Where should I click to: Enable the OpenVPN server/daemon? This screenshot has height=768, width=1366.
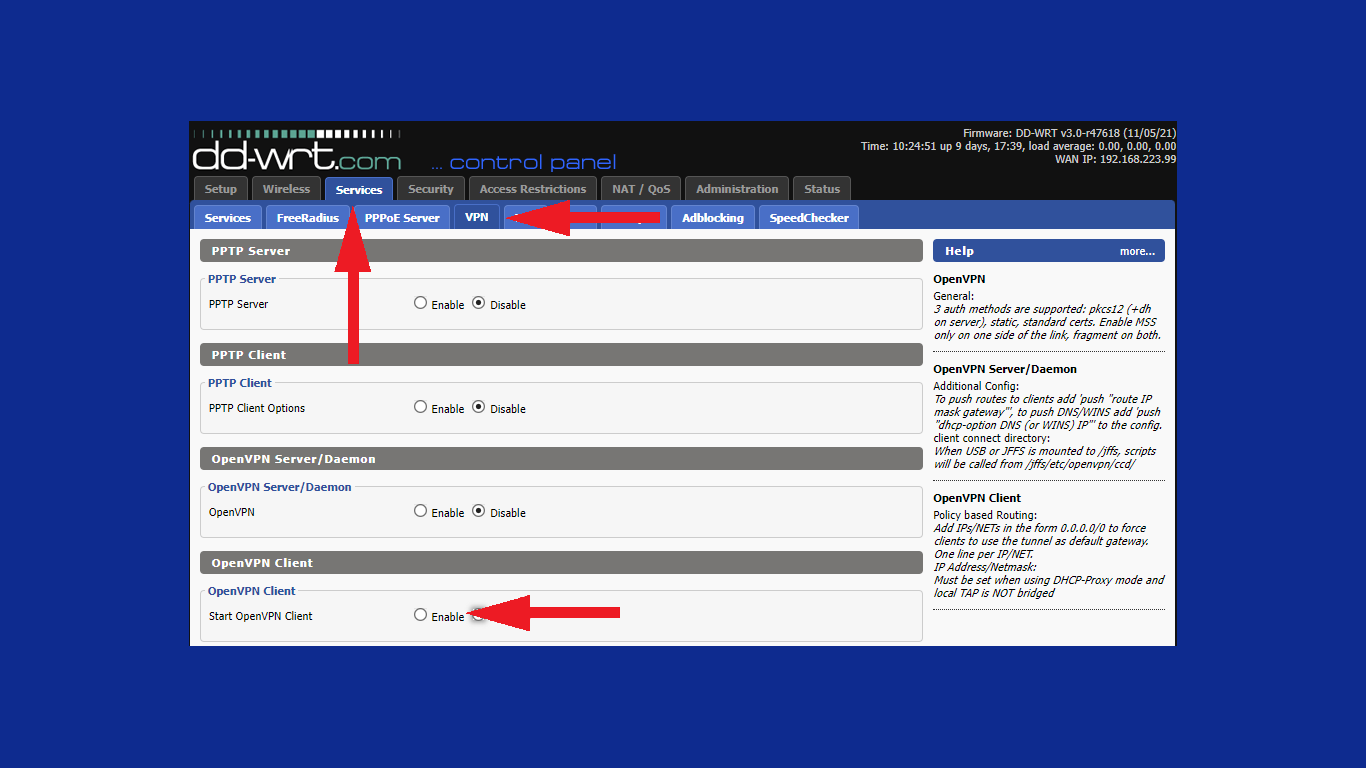(x=420, y=511)
